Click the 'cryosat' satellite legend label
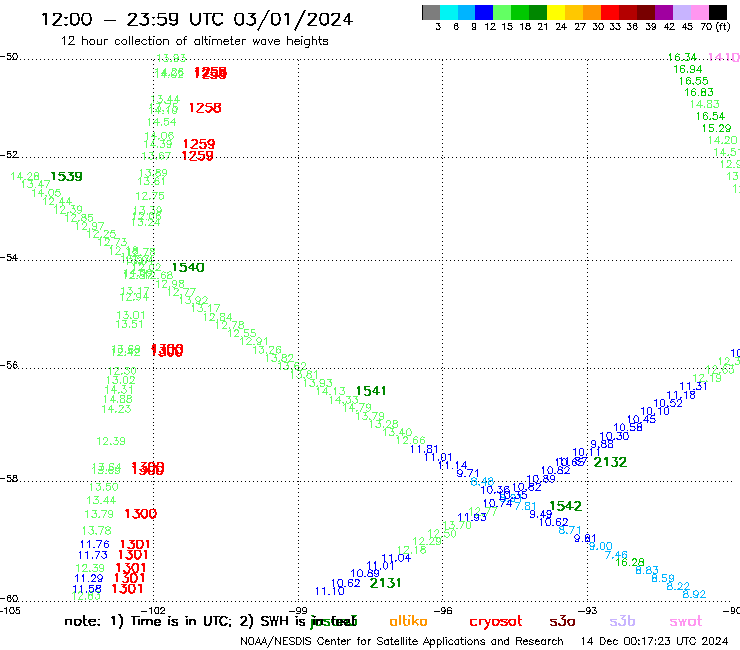The height and width of the screenshot is (650, 740). 496,622
